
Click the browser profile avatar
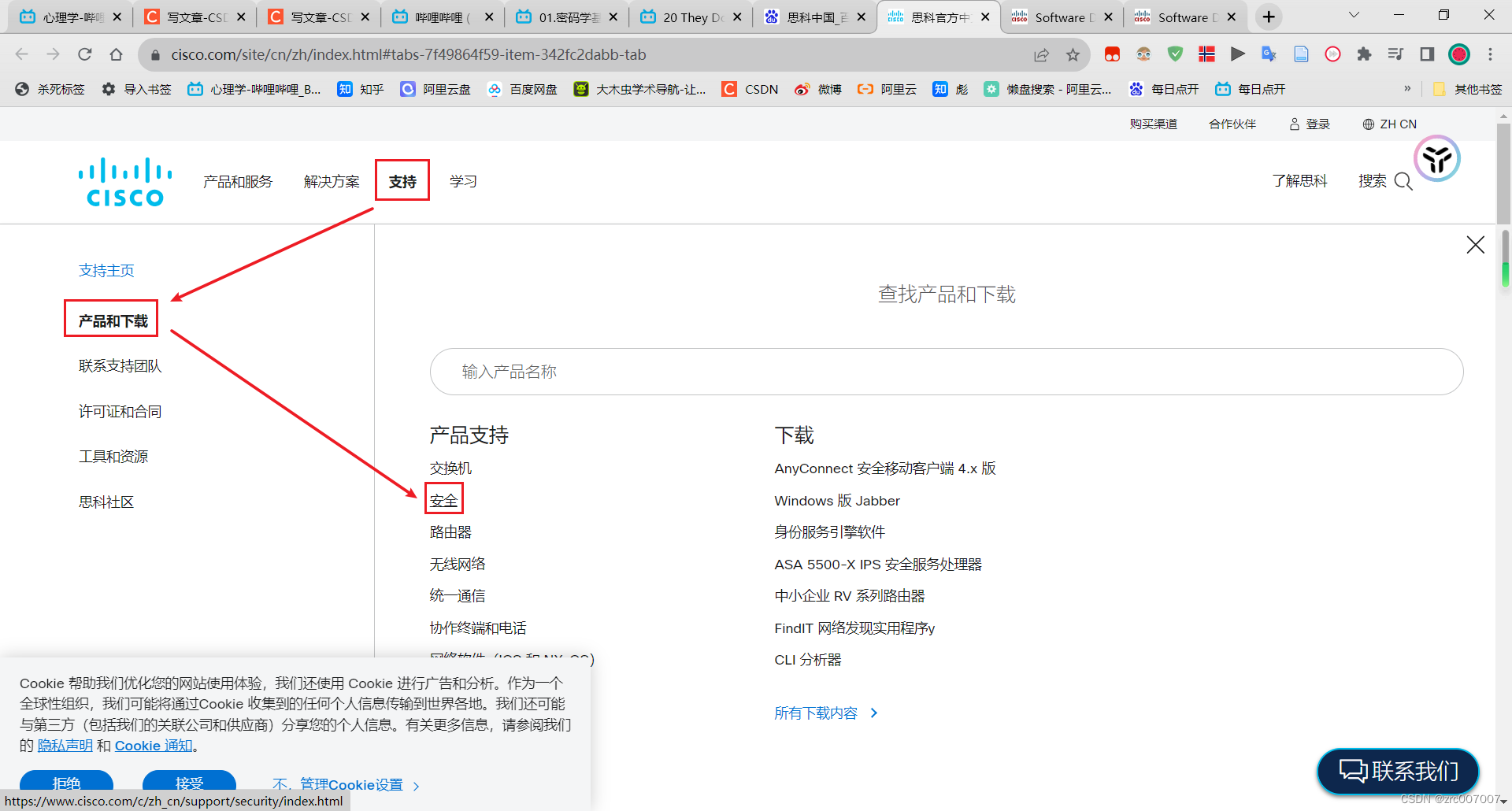[x=1459, y=54]
